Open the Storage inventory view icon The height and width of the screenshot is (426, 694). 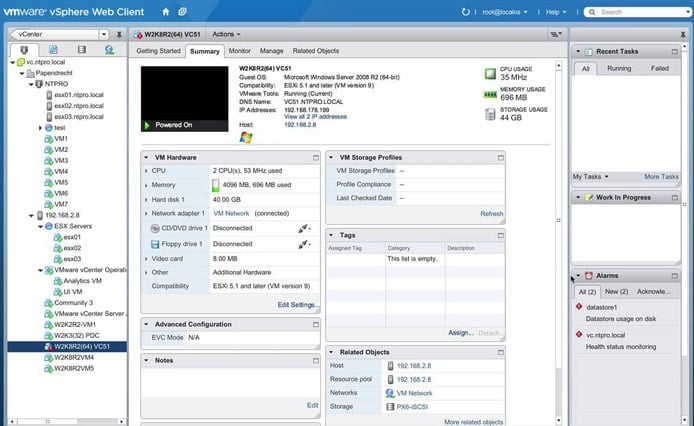click(x=80, y=50)
